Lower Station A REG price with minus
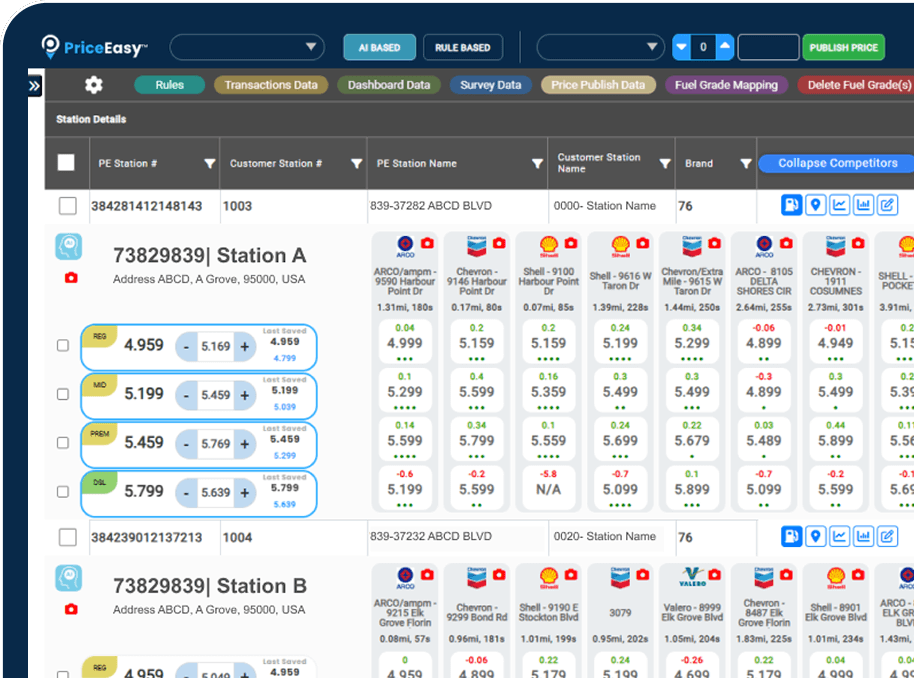The height and width of the screenshot is (678, 914). pos(187,346)
